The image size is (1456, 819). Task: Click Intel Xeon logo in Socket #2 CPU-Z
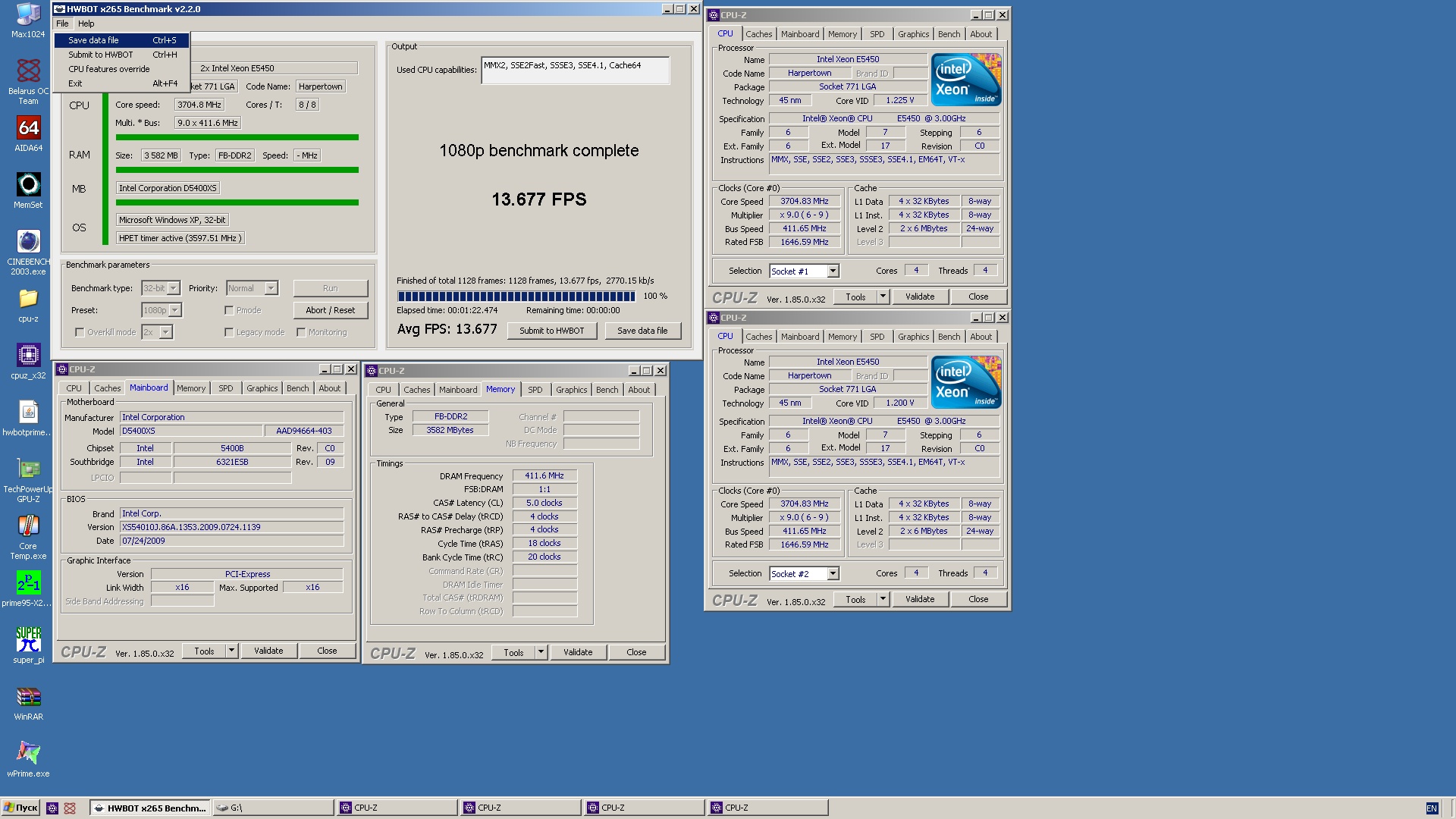[x=966, y=382]
